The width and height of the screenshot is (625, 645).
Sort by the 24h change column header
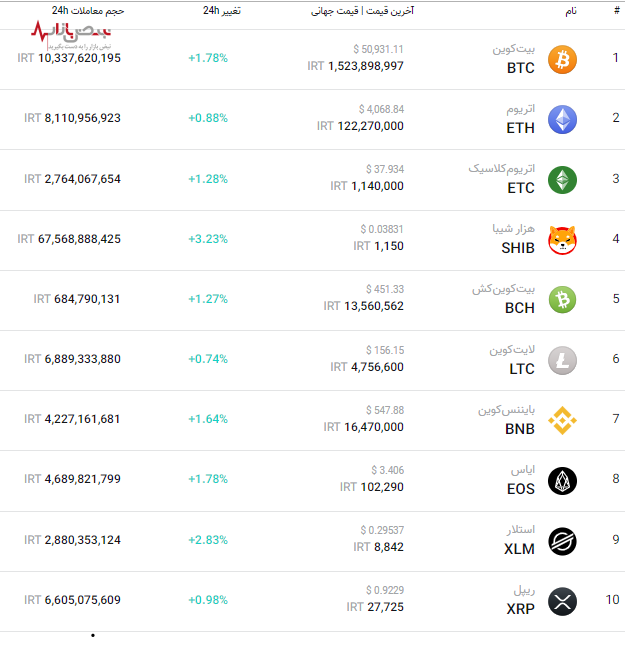click(221, 10)
